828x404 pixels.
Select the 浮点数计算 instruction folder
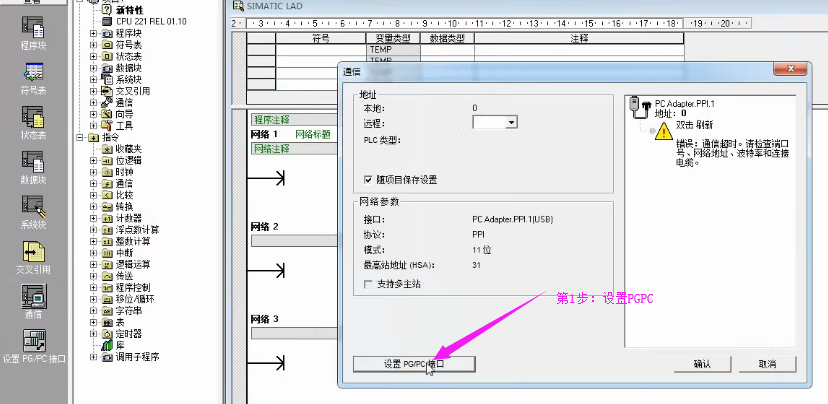click(x=137, y=230)
